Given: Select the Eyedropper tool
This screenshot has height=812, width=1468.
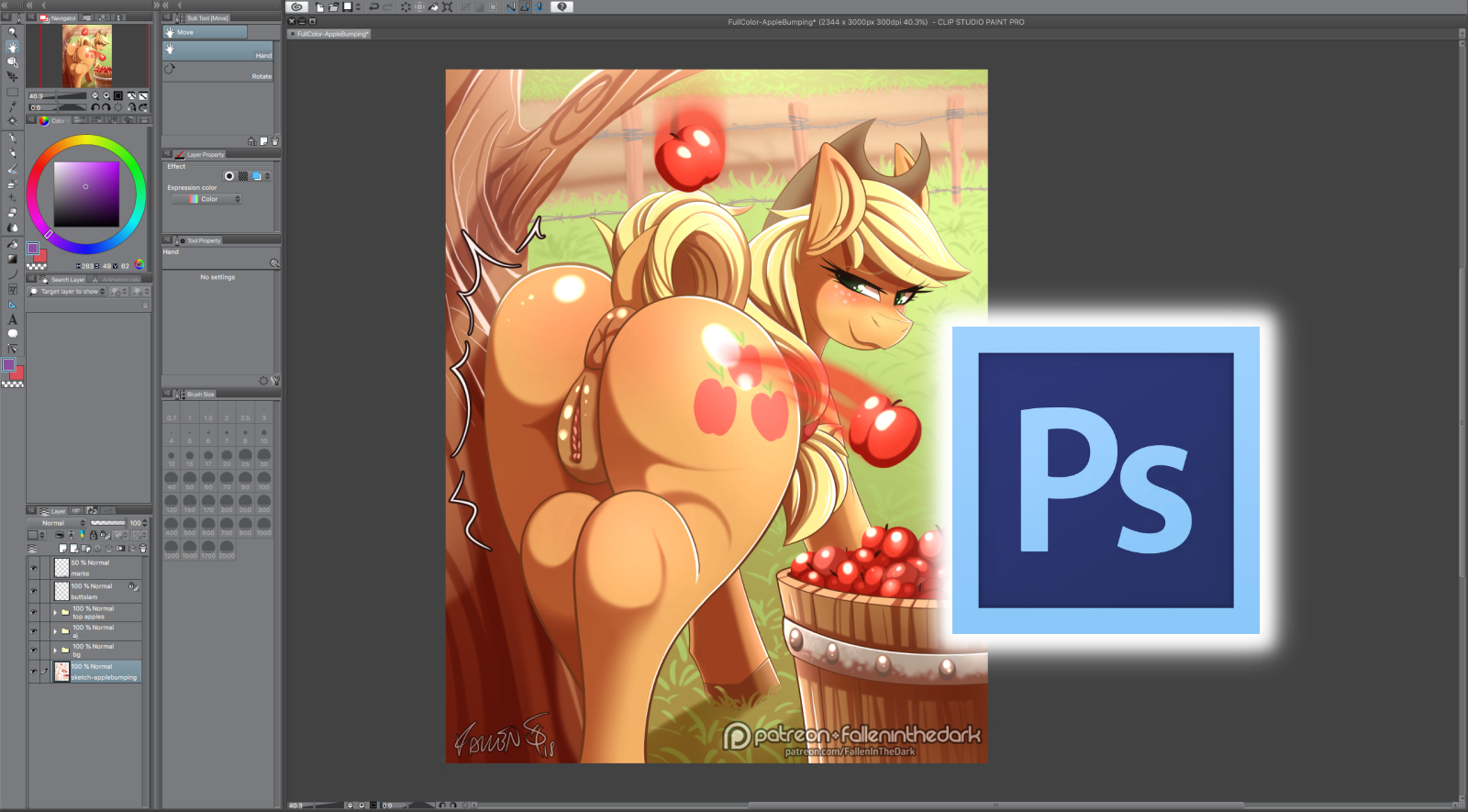Looking at the screenshot, I should tap(13, 106).
